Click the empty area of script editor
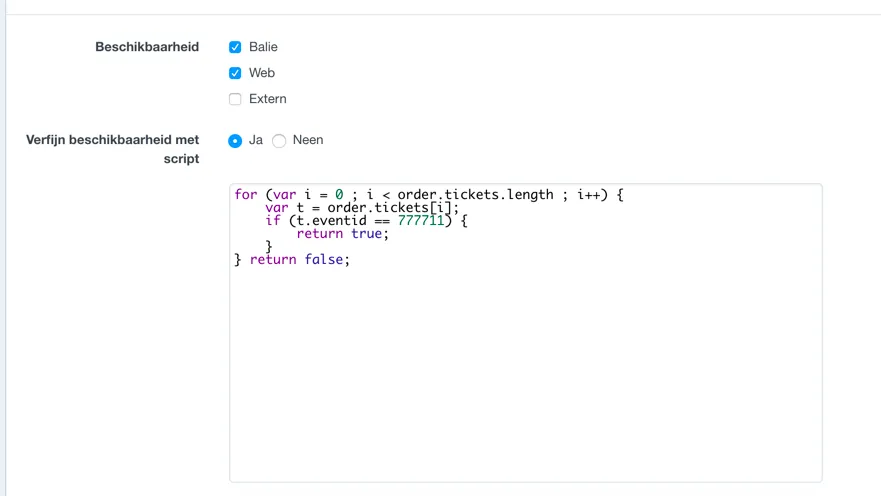This screenshot has width=881, height=496. (525, 380)
